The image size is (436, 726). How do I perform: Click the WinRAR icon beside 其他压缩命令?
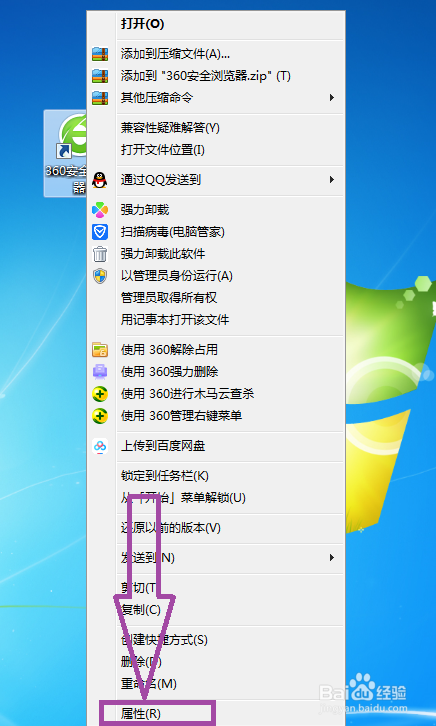tap(100, 98)
